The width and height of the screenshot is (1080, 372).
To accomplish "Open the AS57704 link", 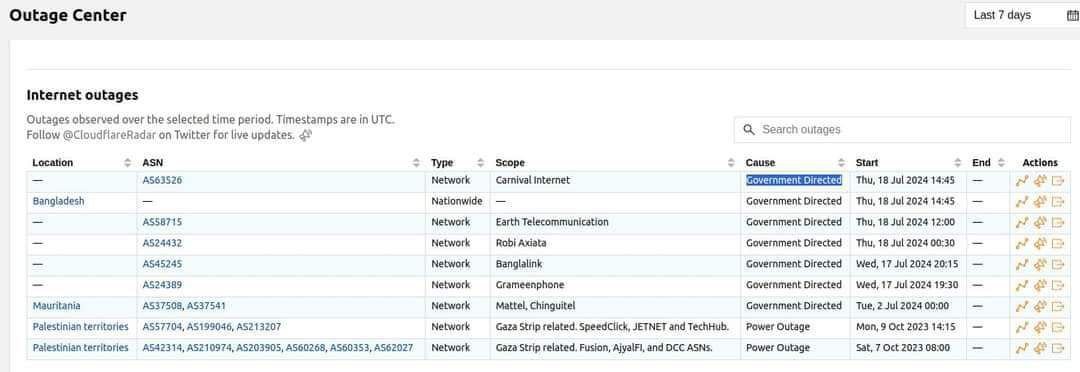I will coord(162,327).
